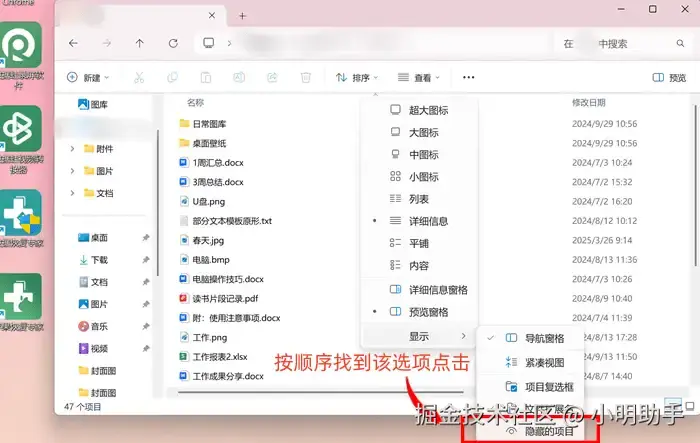
Task: Select 超大图标 view option
Action: coord(419,110)
